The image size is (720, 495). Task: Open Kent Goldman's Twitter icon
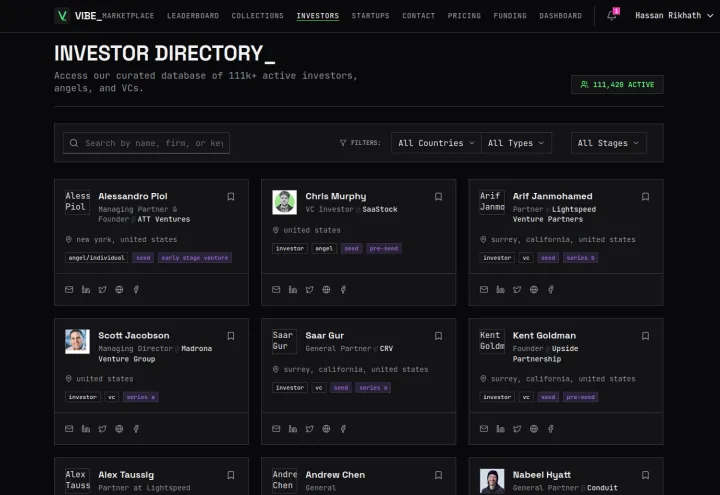point(517,428)
